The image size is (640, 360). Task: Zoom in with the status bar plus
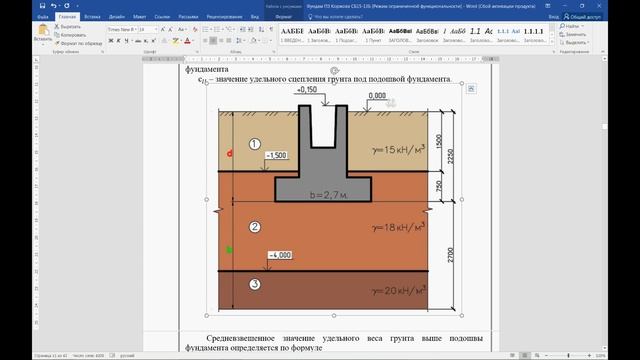point(589,356)
